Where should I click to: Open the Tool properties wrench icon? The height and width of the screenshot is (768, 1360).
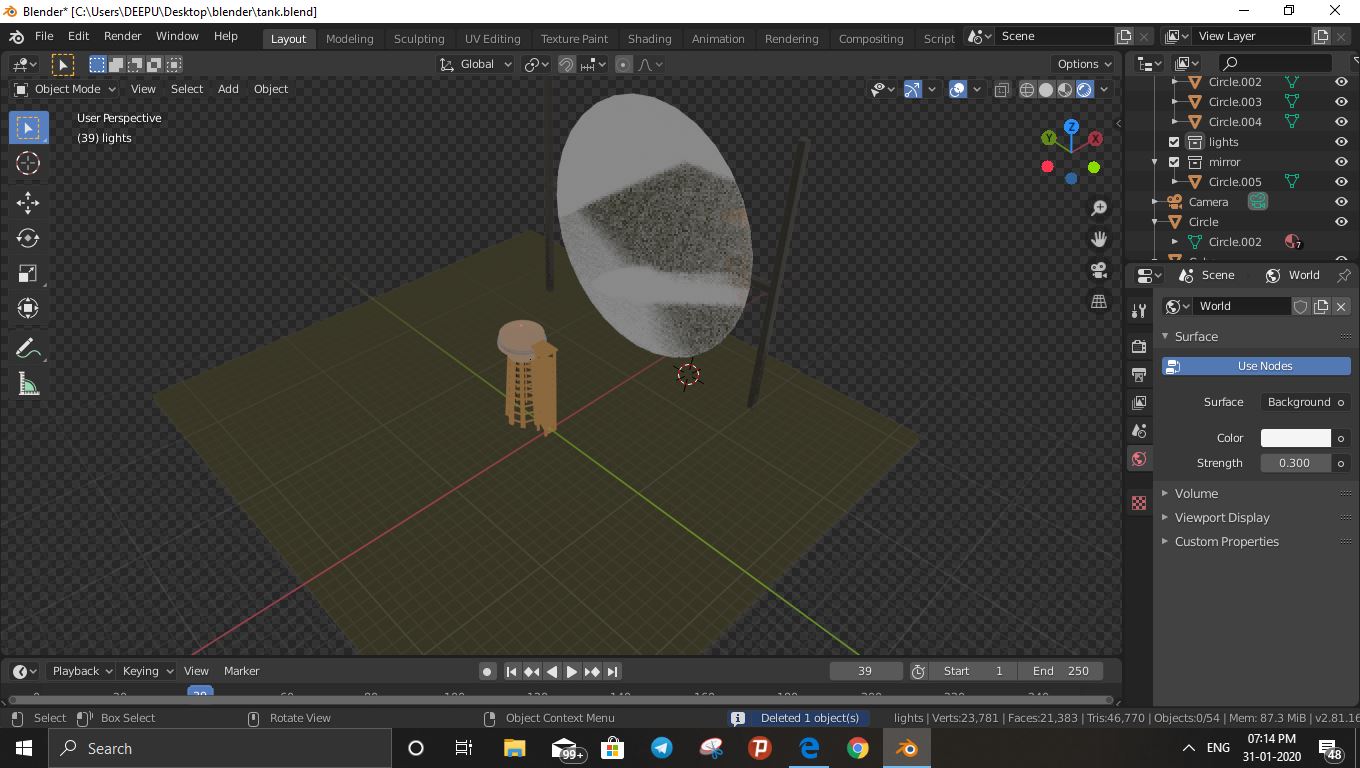[1139, 311]
